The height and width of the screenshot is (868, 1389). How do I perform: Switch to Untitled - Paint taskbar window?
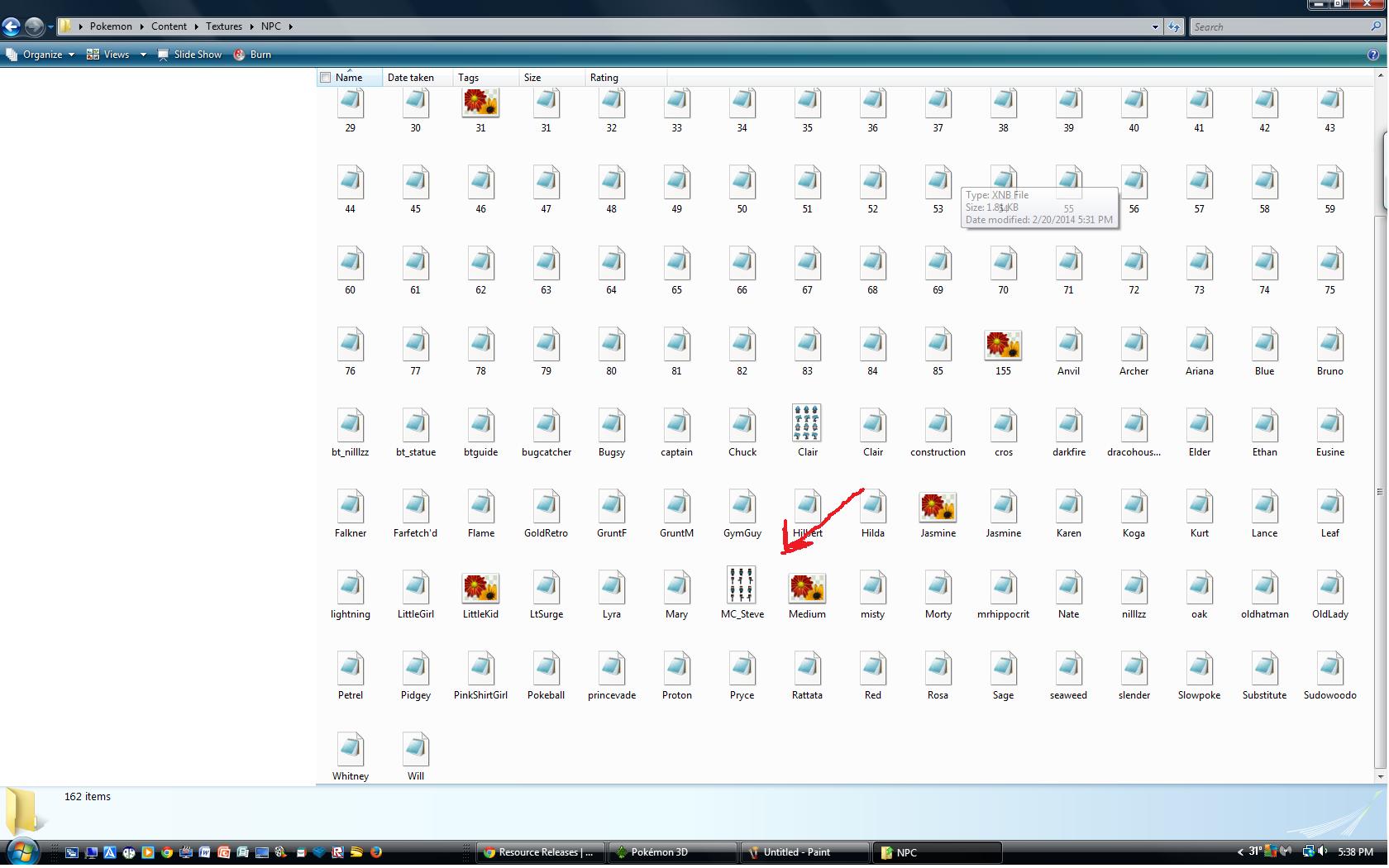coord(804,852)
